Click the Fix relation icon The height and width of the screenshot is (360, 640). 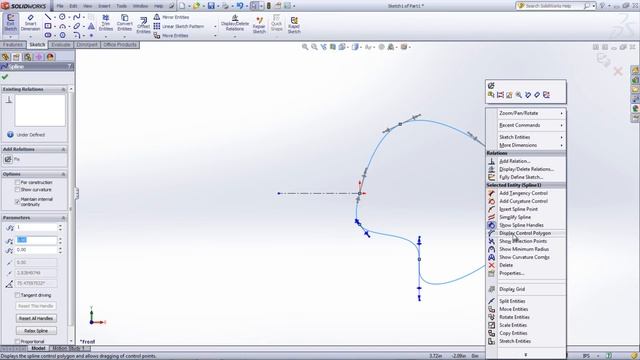(8, 160)
